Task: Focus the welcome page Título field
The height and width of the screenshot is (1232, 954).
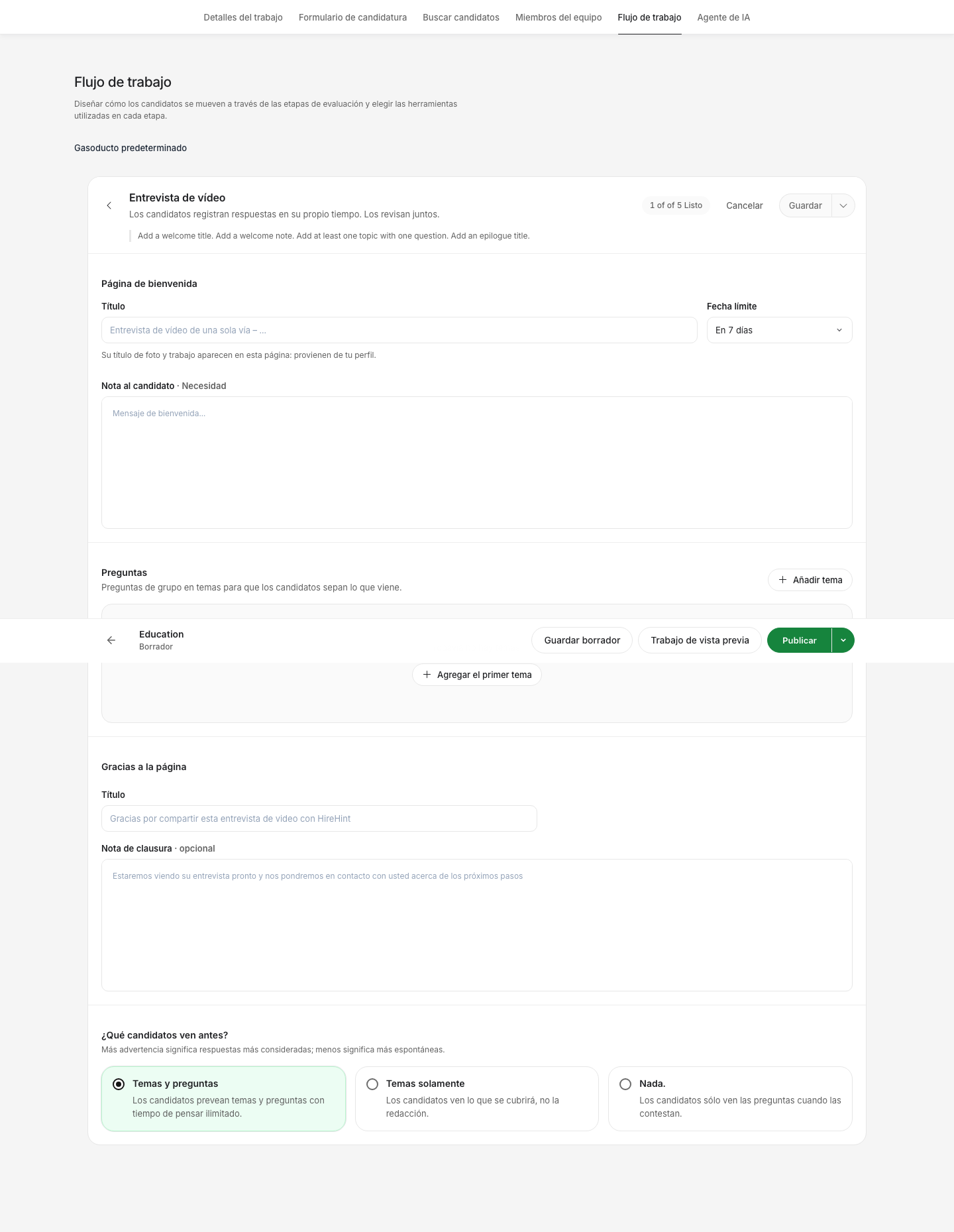Action: pos(399,330)
